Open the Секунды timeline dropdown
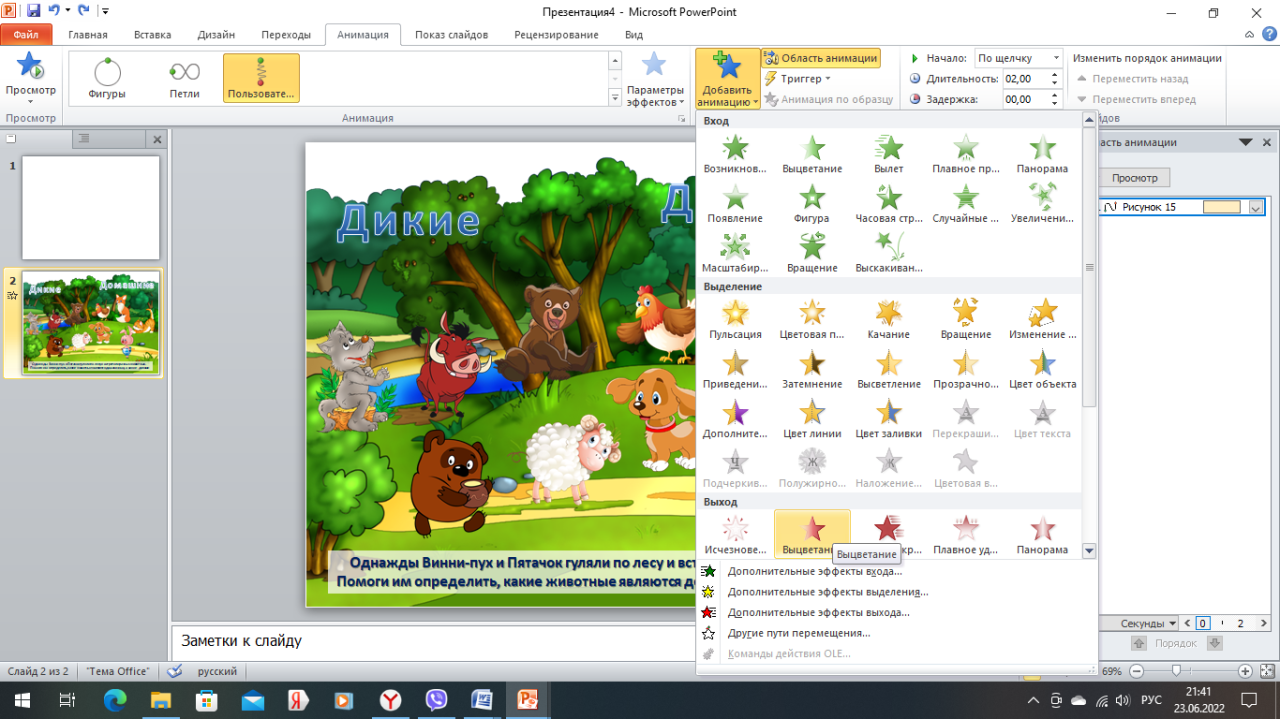Viewport: 1280px width, 719px height. tap(1147, 624)
